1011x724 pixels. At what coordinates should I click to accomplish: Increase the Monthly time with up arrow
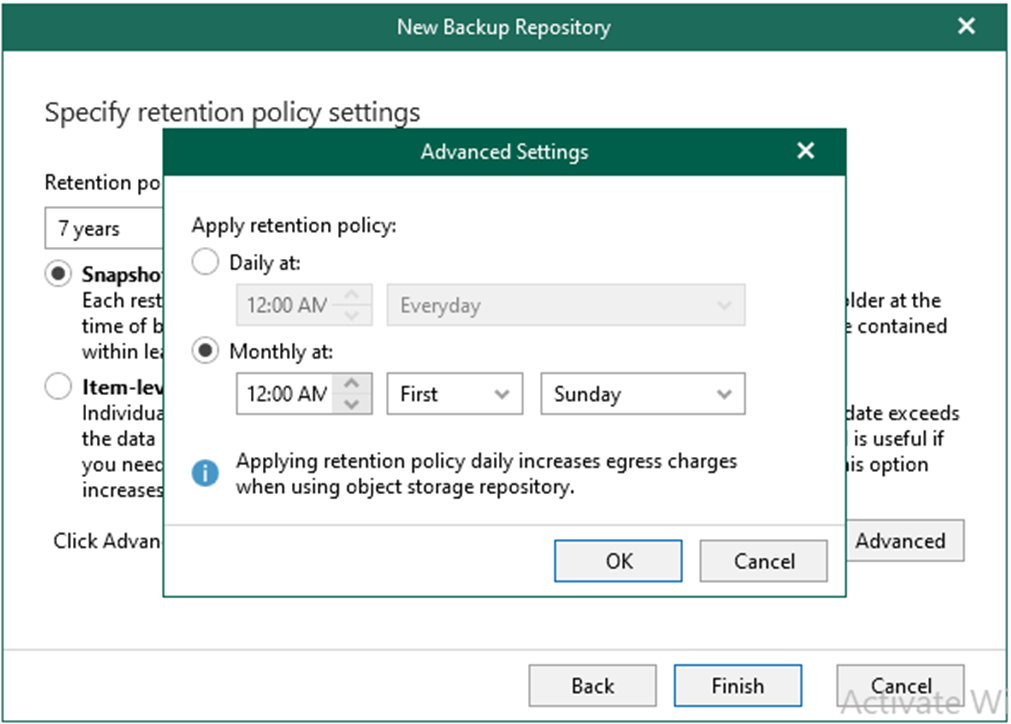(351, 384)
